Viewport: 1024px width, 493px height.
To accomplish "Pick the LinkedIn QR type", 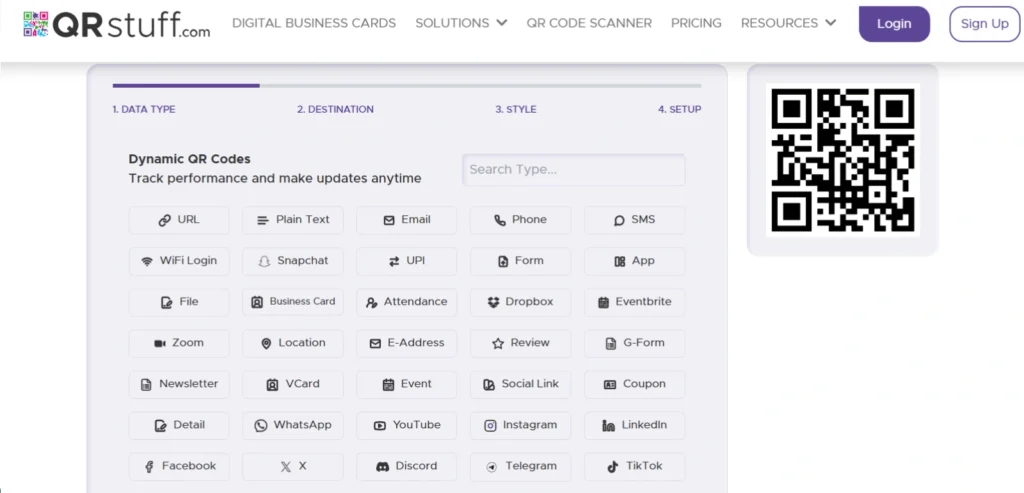I will click(x=634, y=425).
